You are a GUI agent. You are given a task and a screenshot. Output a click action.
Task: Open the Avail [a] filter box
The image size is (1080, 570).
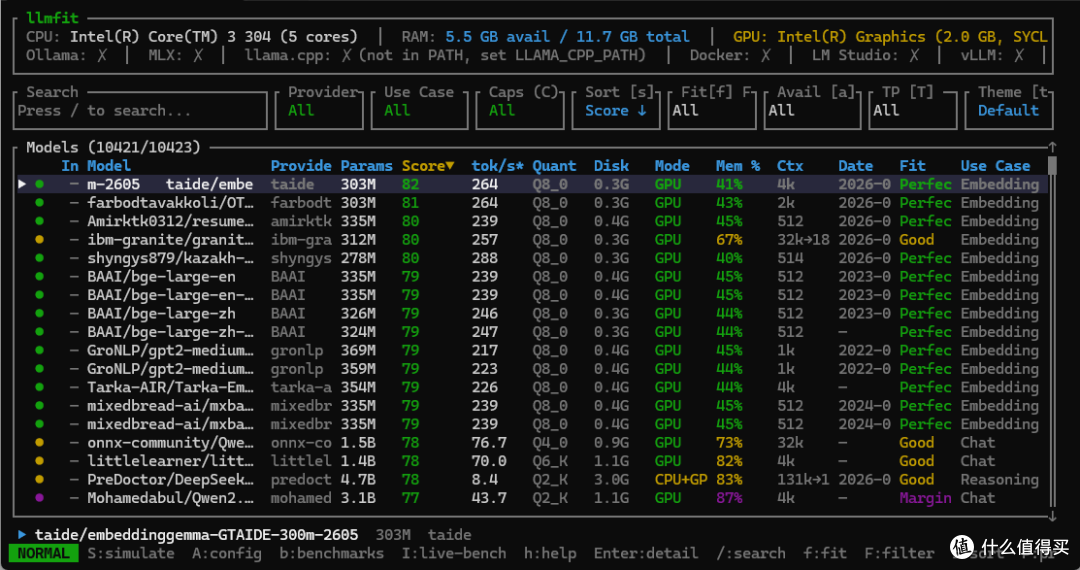(x=813, y=110)
